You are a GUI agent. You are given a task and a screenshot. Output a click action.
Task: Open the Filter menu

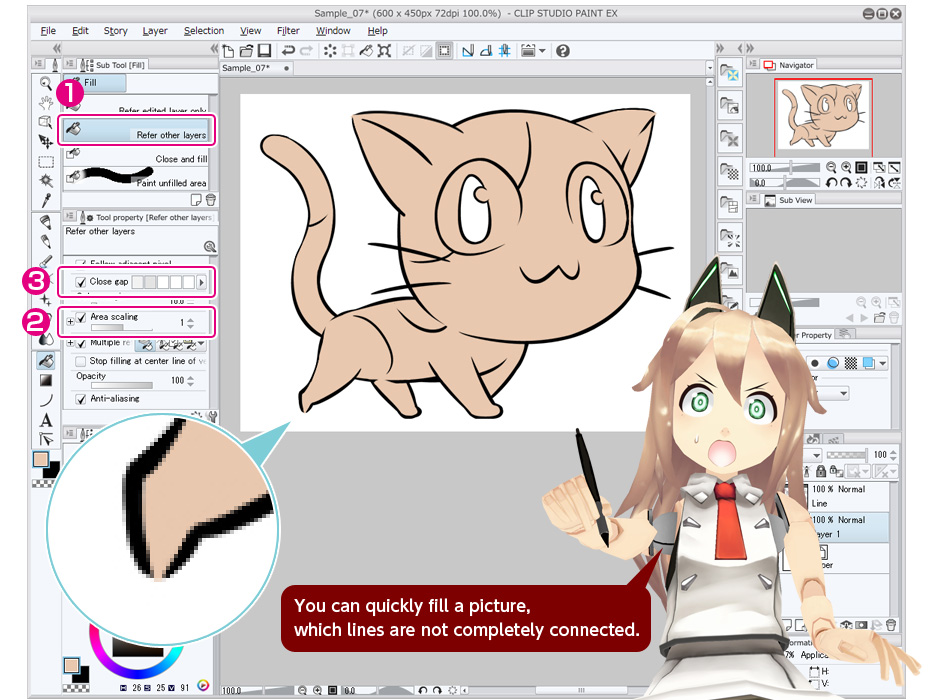click(x=288, y=31)
